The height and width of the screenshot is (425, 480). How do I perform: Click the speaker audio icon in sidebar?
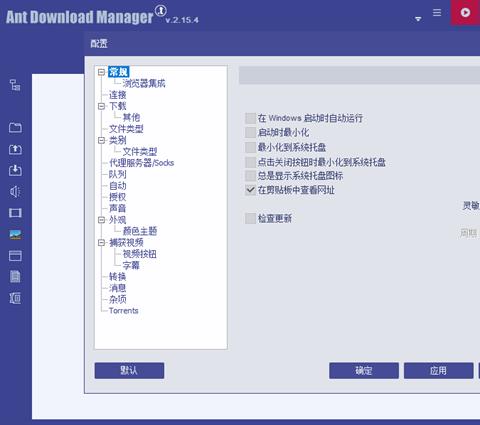[15, 192]
